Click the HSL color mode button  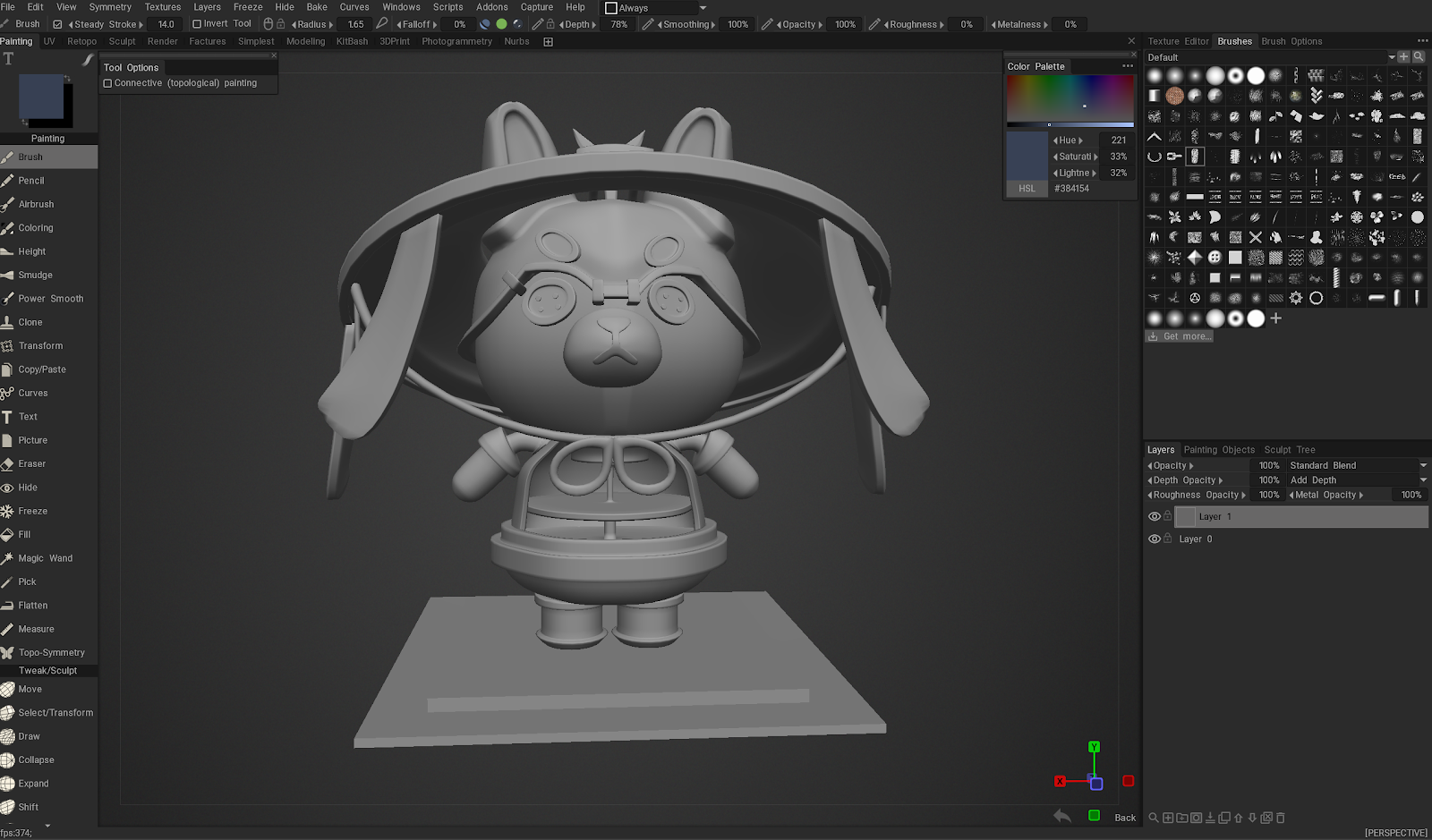[x=1027, y=189]
